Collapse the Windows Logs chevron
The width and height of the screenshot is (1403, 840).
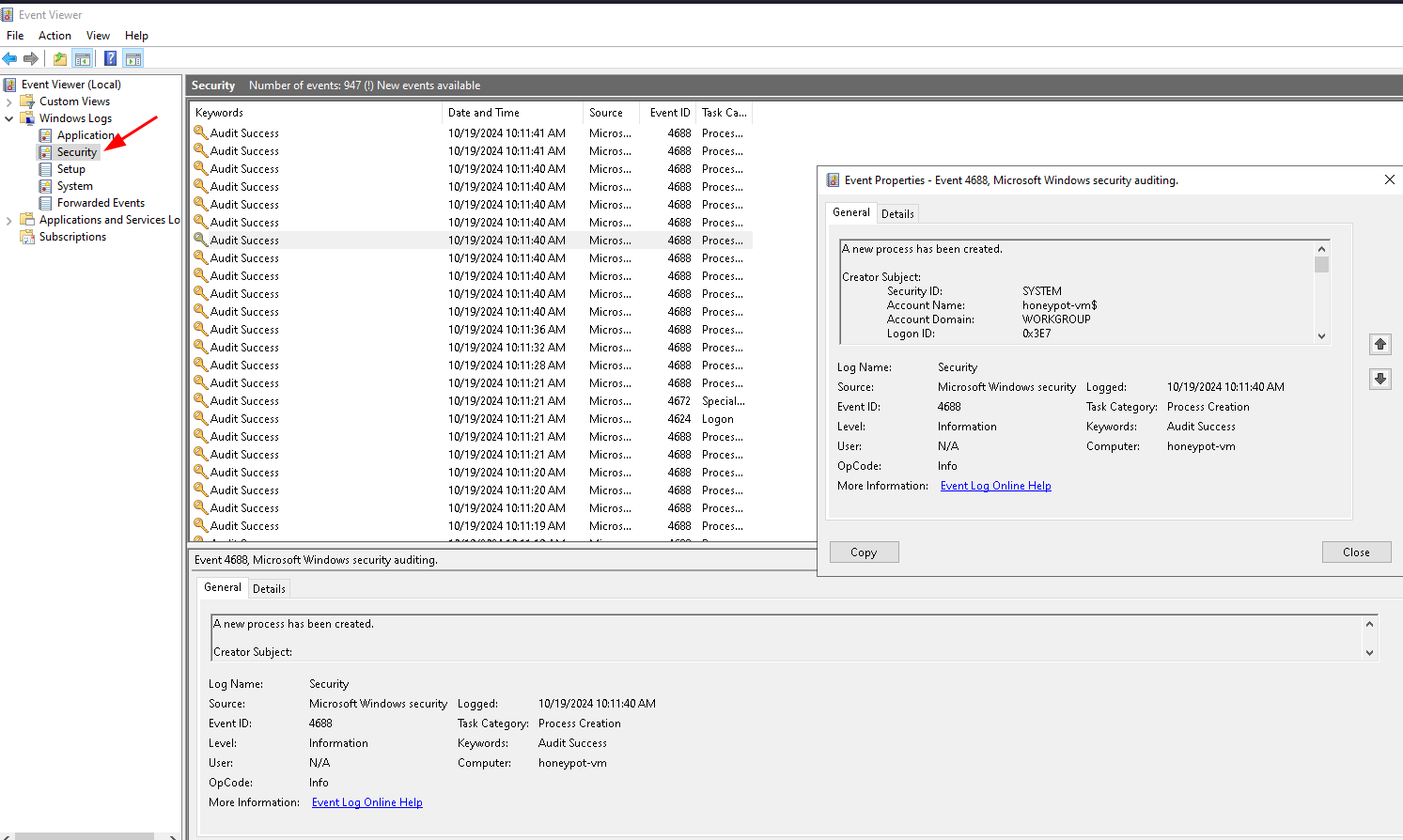9,118
